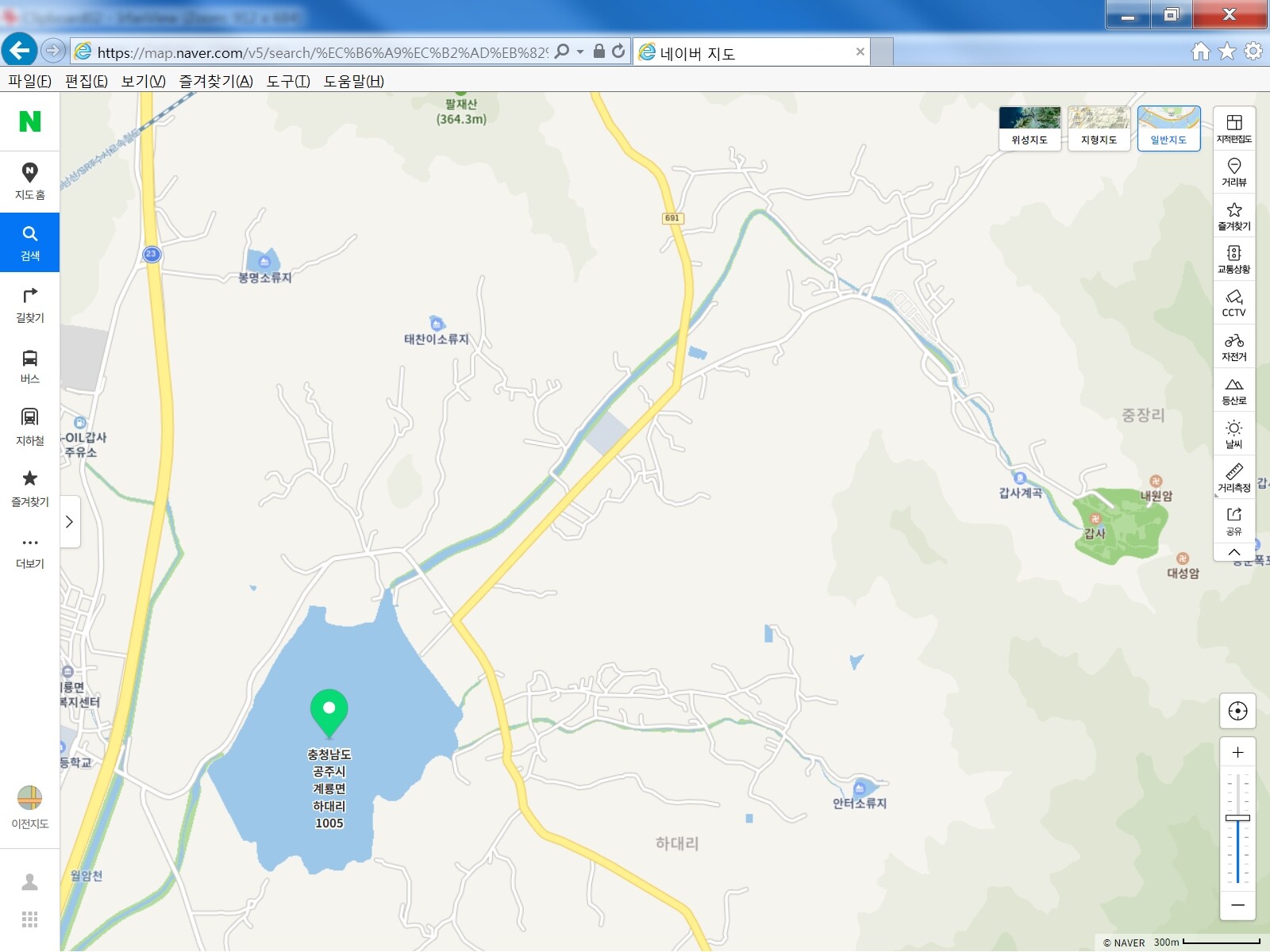Switch to terrain map (지형지도)
The width and height of the screenshot is (1270, 952).
1099,128
